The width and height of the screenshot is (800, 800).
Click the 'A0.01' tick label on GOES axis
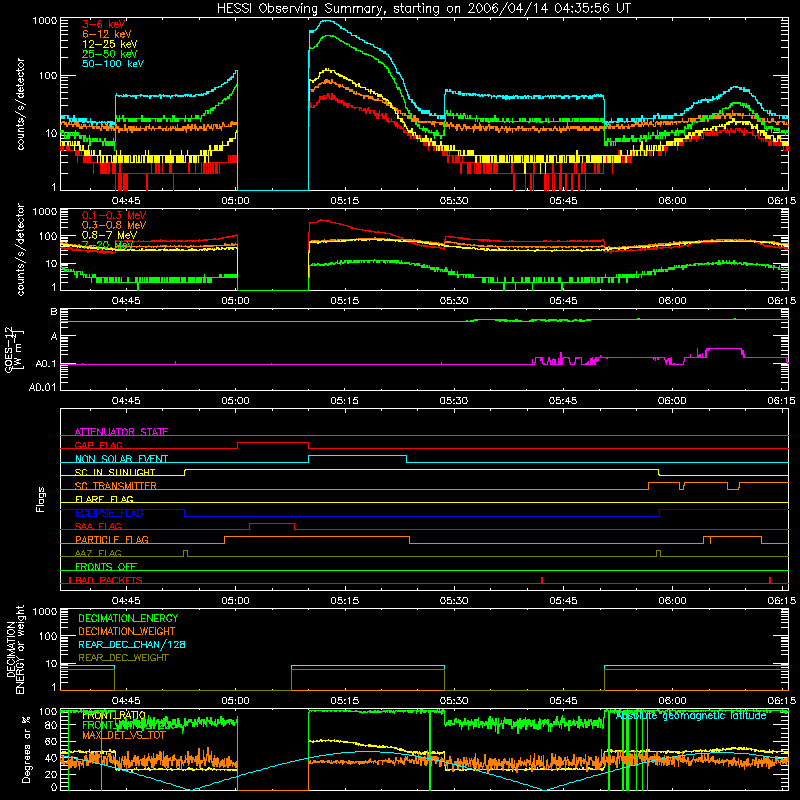(42, 387)
